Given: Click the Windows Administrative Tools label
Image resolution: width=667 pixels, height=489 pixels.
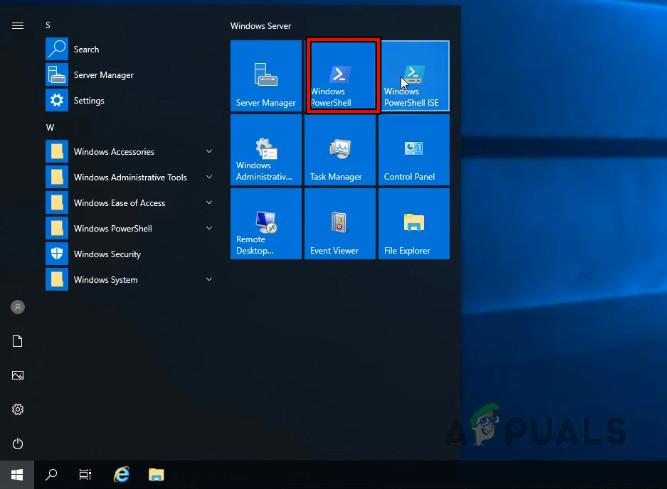Looking at the screenshot, I should click(x=131, y=177).
